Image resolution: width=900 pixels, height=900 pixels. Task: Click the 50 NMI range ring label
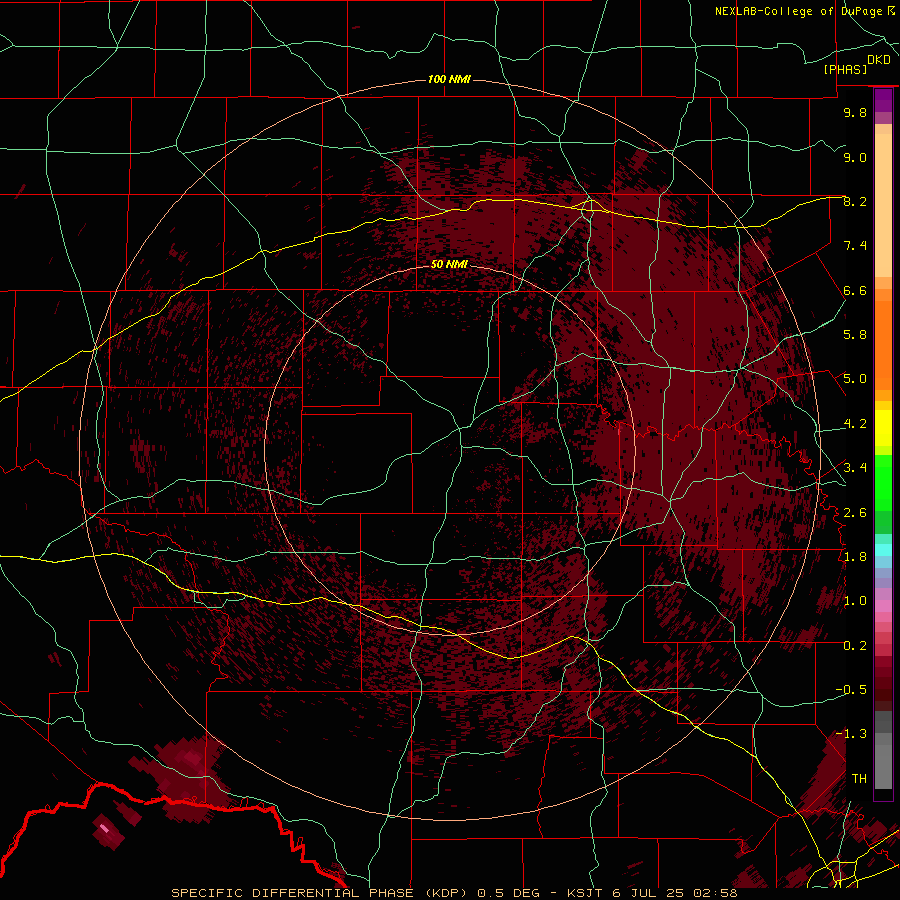tap(449, 264)
